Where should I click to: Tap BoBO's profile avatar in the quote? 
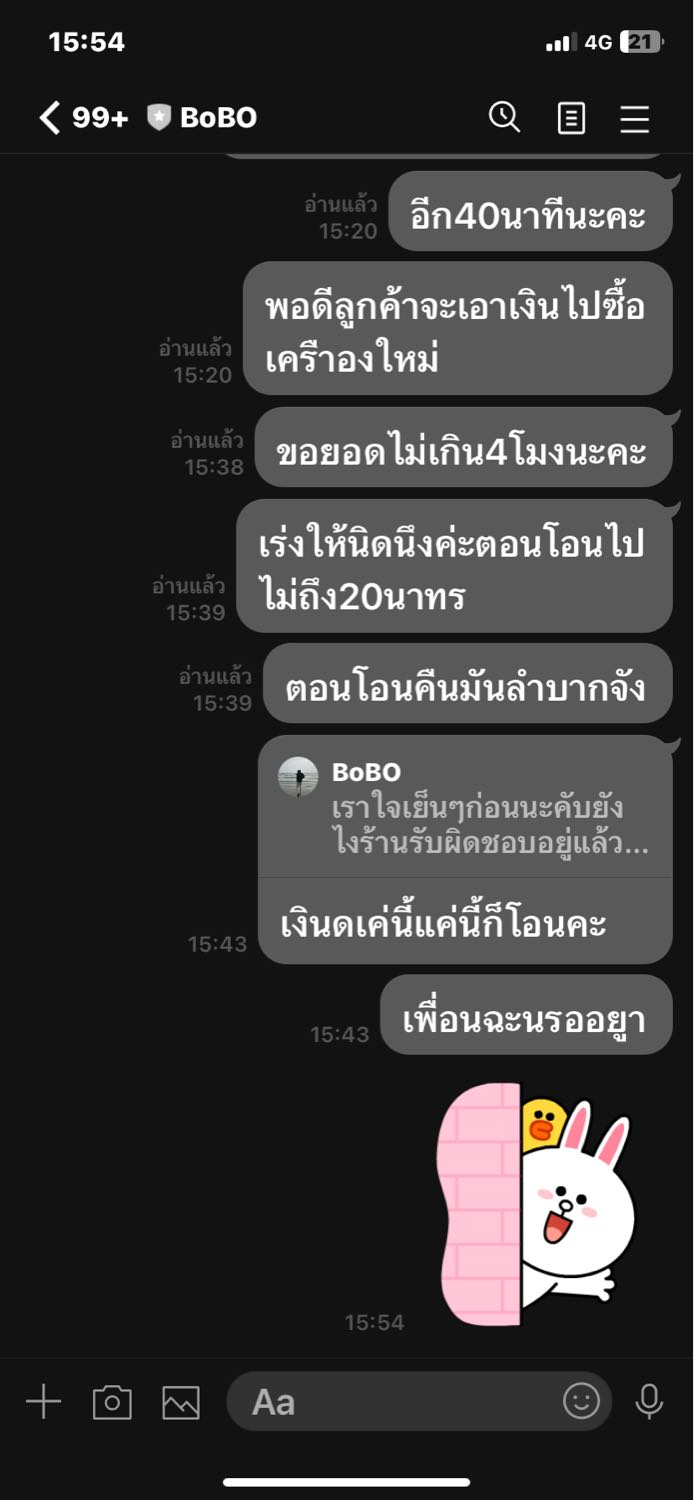pos(298,777)
